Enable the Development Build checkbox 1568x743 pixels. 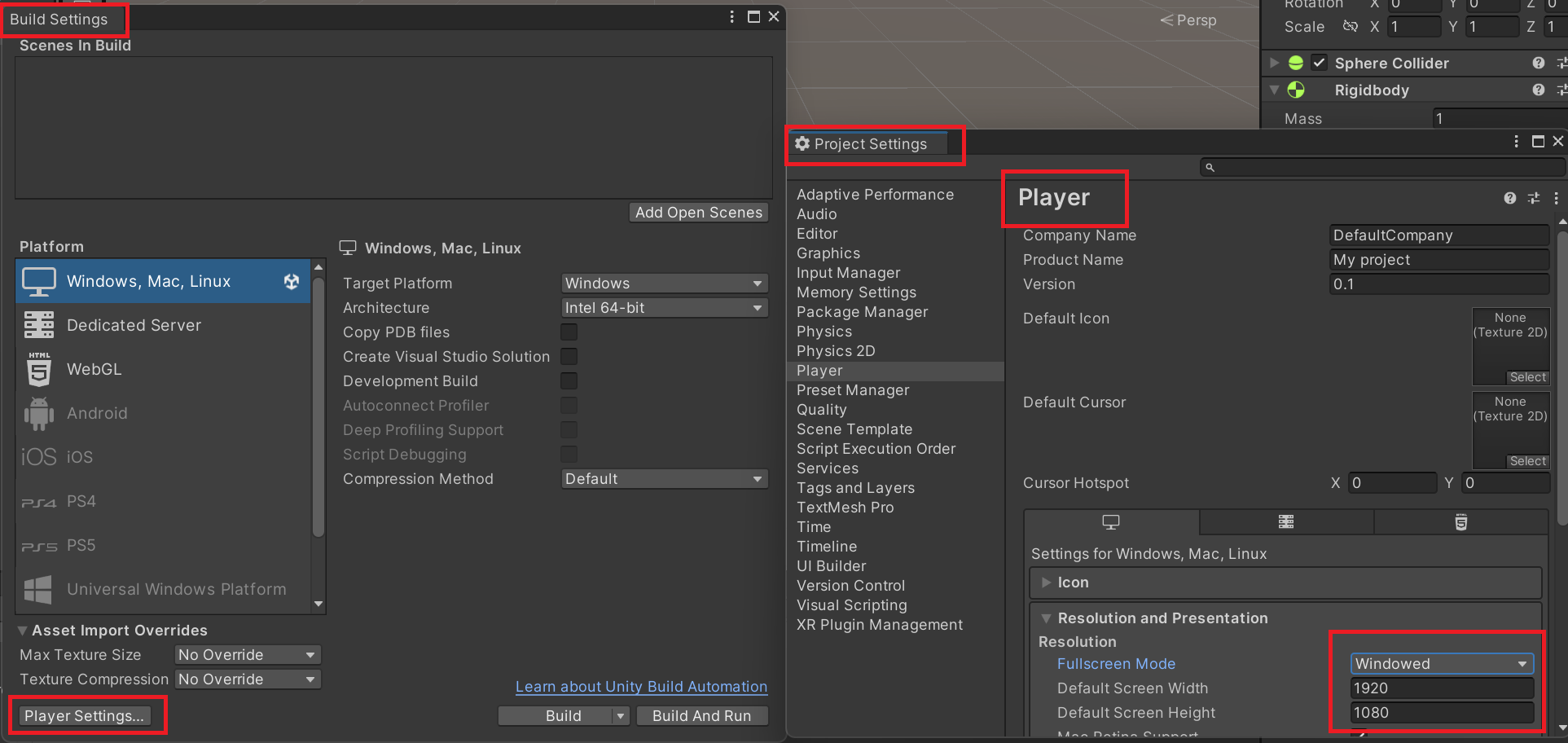pos(569,381)
